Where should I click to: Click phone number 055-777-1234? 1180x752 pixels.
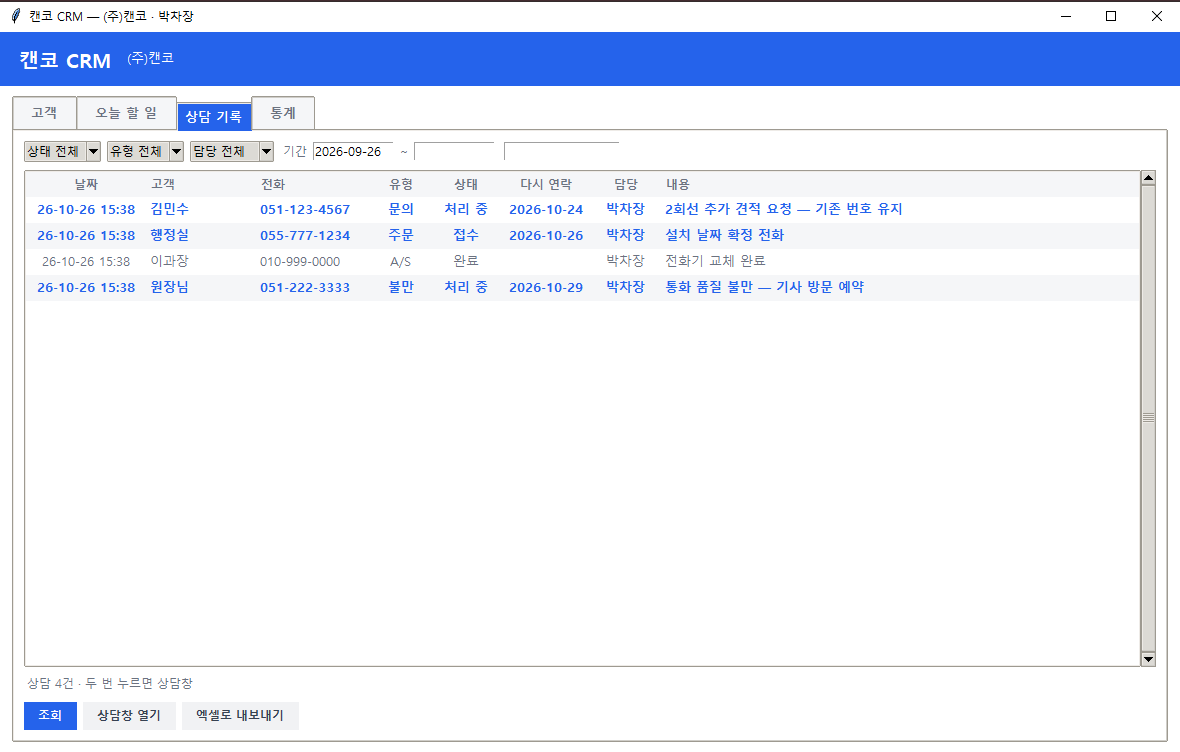305,236
